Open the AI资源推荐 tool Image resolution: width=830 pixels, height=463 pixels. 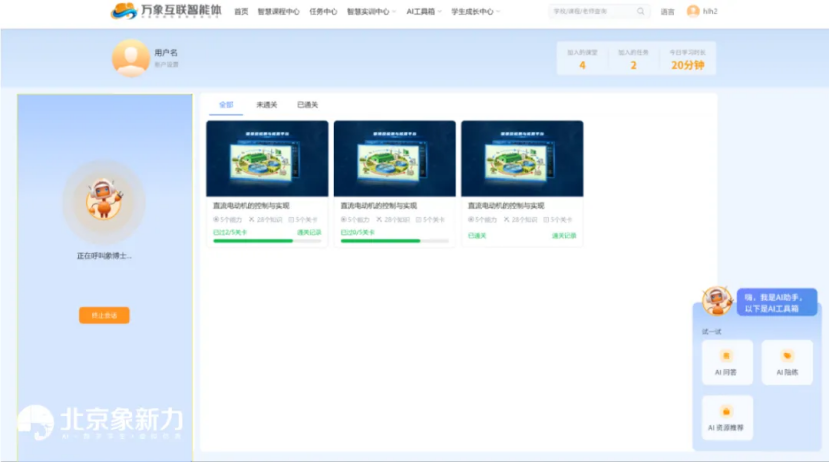click(x=726, y=417)
